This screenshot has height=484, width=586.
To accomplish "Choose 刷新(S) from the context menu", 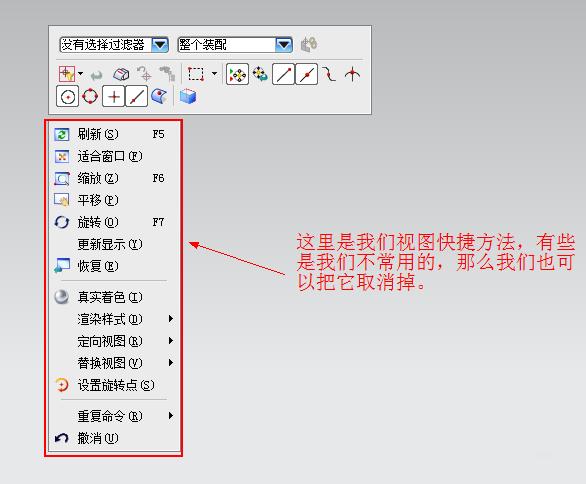I will tap(113, 134).
